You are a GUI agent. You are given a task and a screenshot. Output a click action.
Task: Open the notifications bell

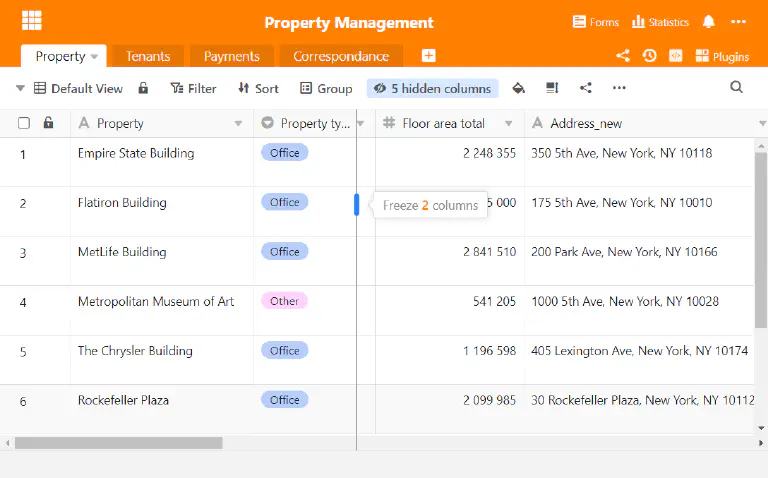pos(708,22)
